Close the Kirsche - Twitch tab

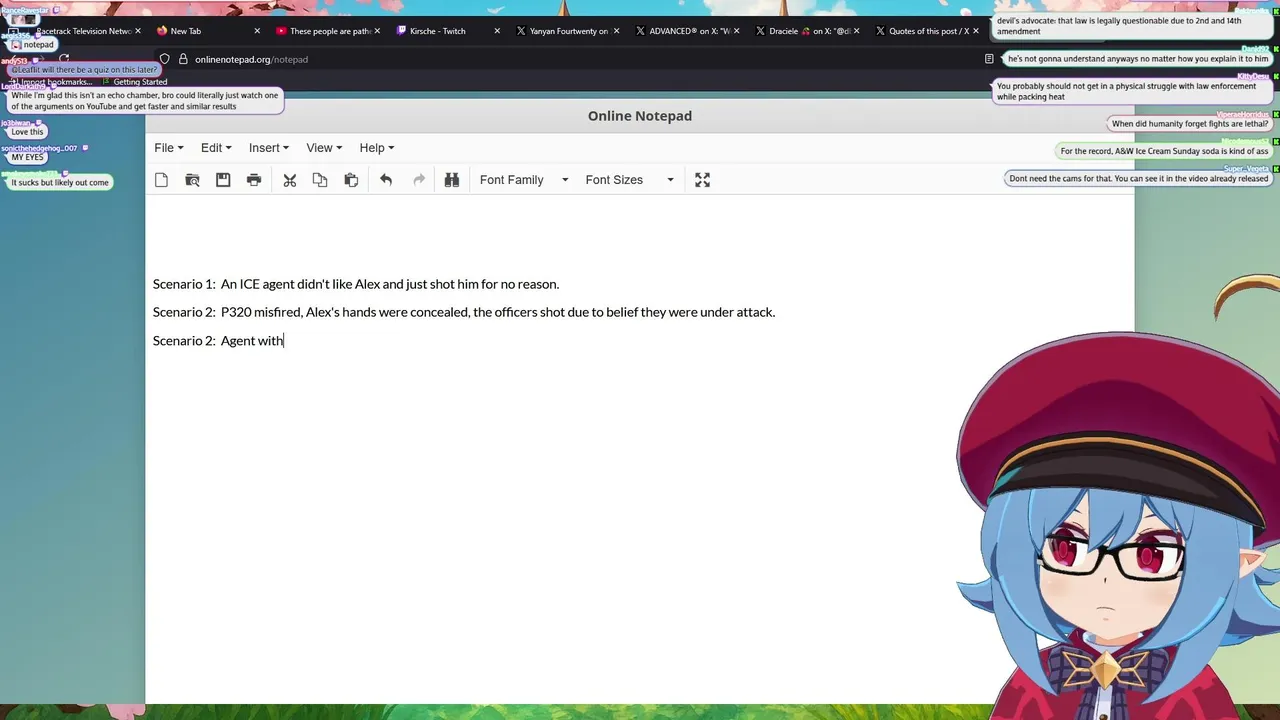[497, 31]
